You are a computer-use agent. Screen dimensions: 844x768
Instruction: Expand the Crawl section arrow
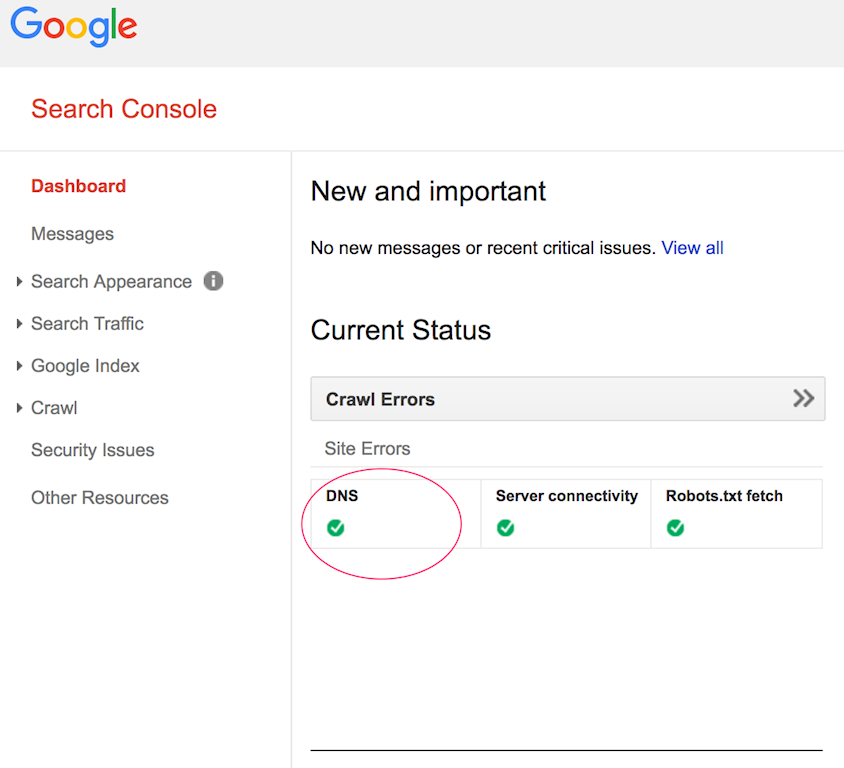(x=20, y=408)
